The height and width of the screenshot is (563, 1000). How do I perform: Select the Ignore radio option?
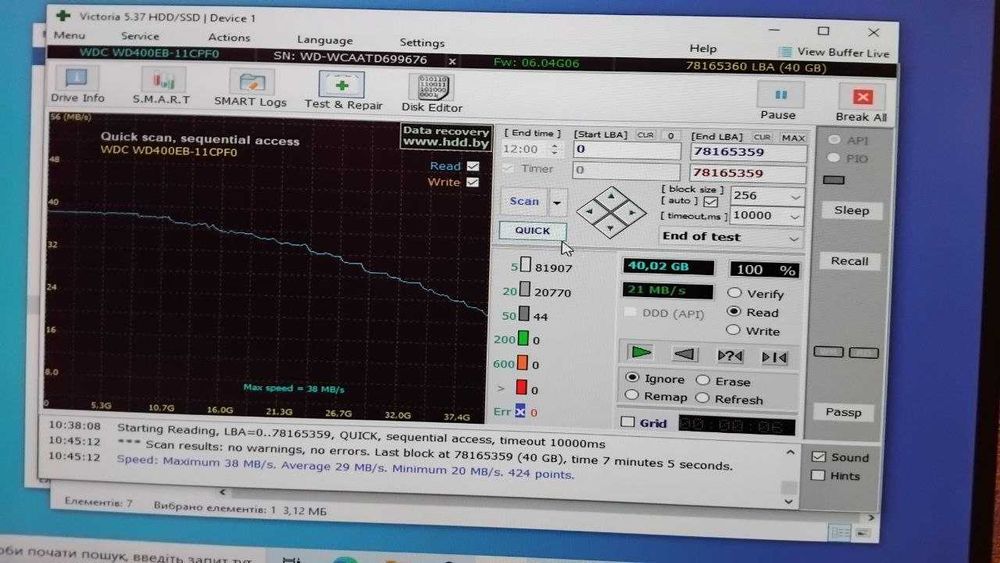point(632,377)
